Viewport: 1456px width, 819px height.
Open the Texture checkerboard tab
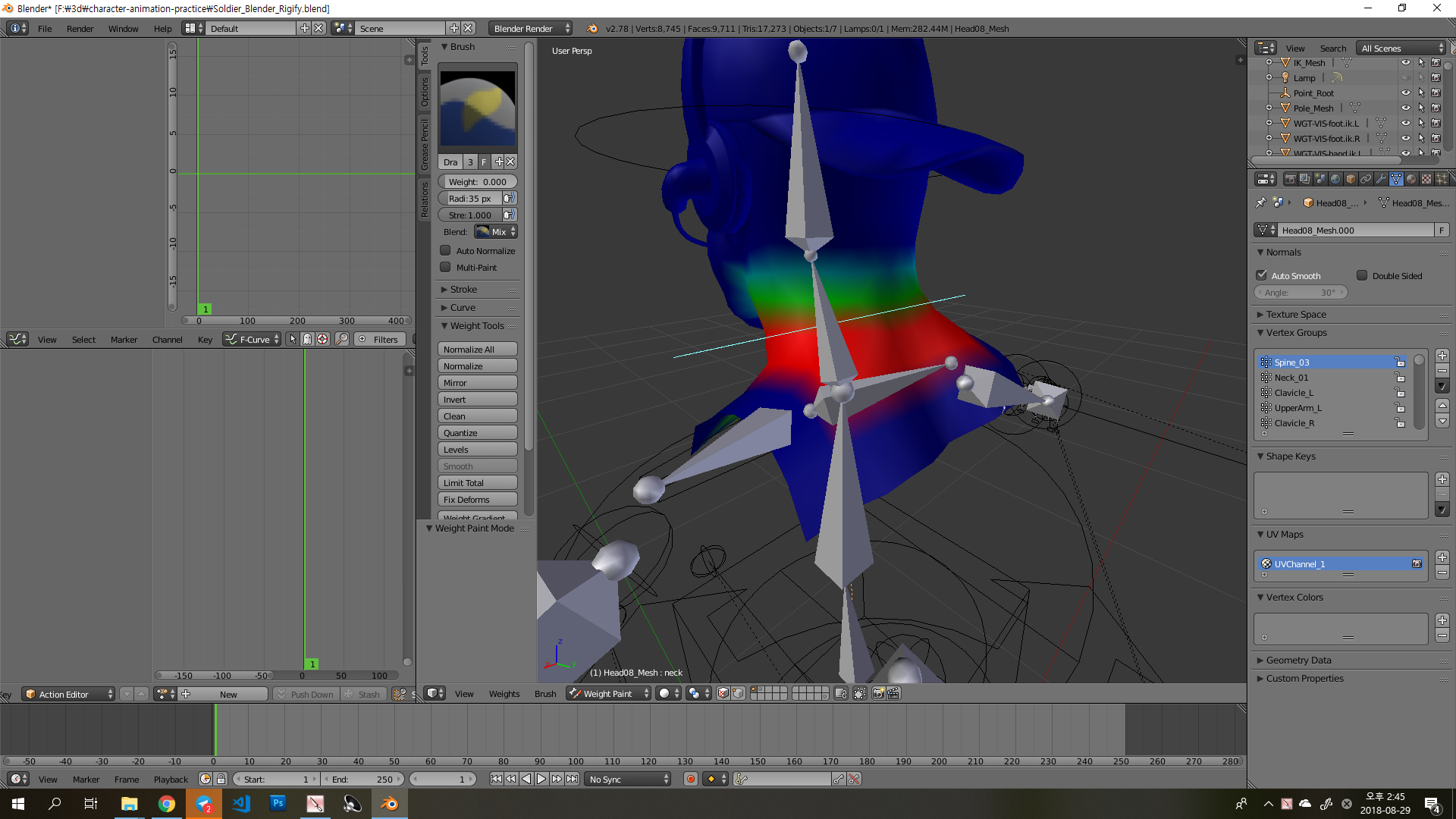pyautogui.click(x=1426, y=179)
